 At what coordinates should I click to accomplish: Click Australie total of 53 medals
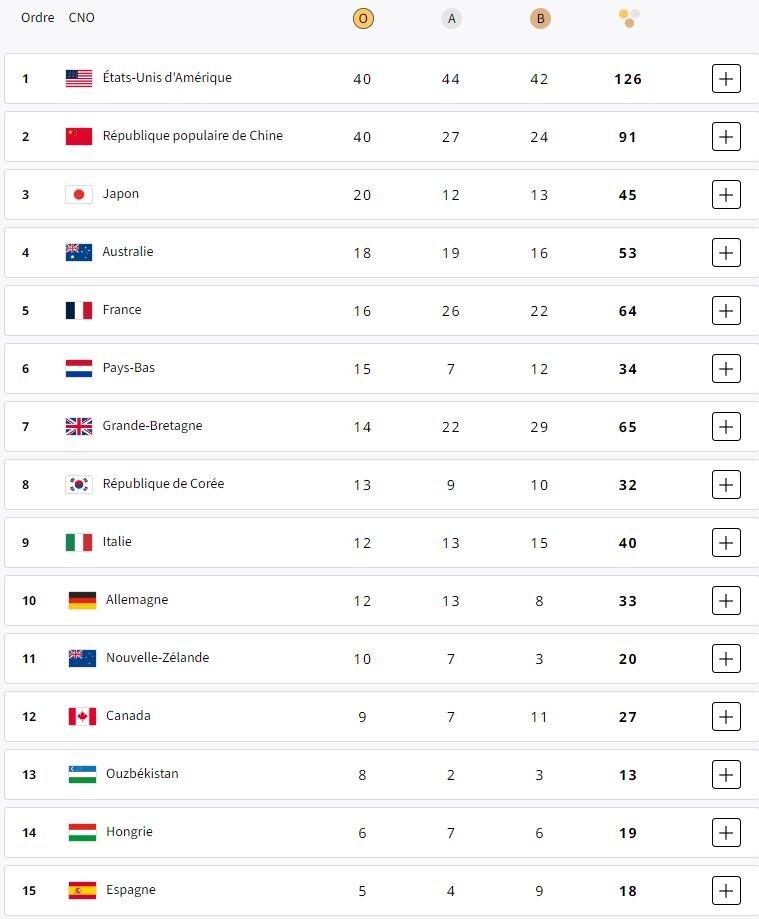click(x=628, y=253)
